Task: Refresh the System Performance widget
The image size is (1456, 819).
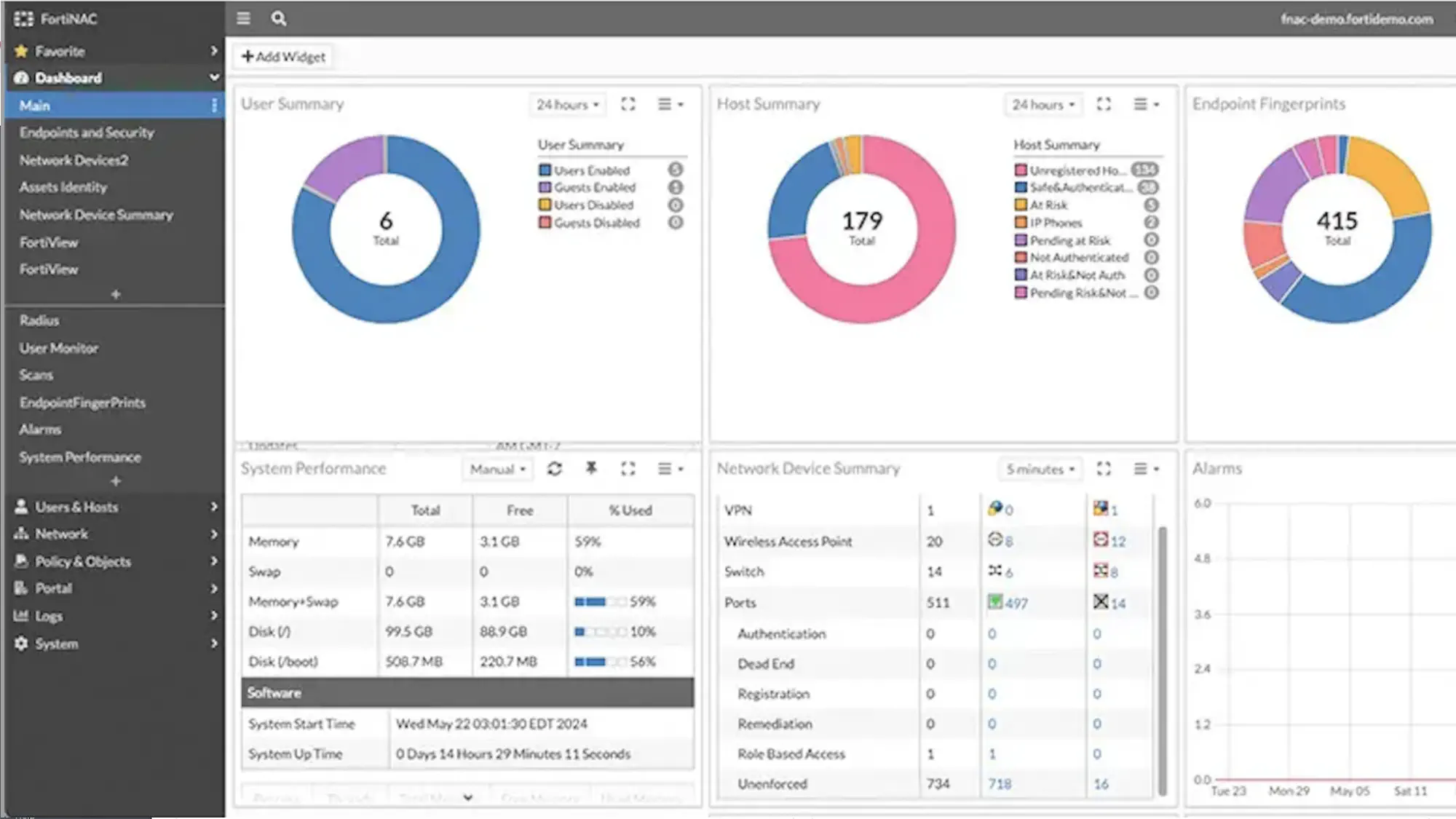Action: coord(555,470)
